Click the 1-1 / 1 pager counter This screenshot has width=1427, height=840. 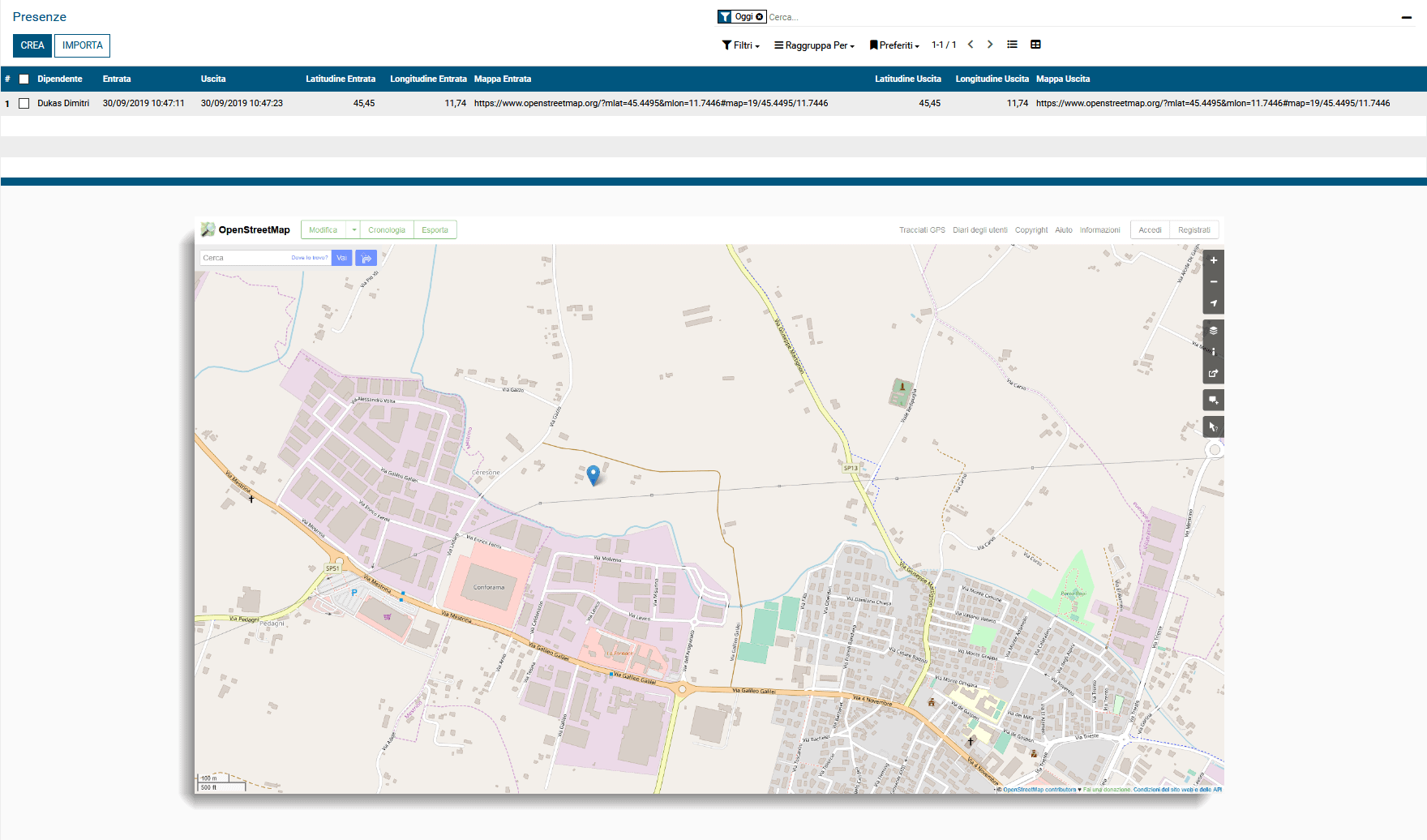coord(944,45)
